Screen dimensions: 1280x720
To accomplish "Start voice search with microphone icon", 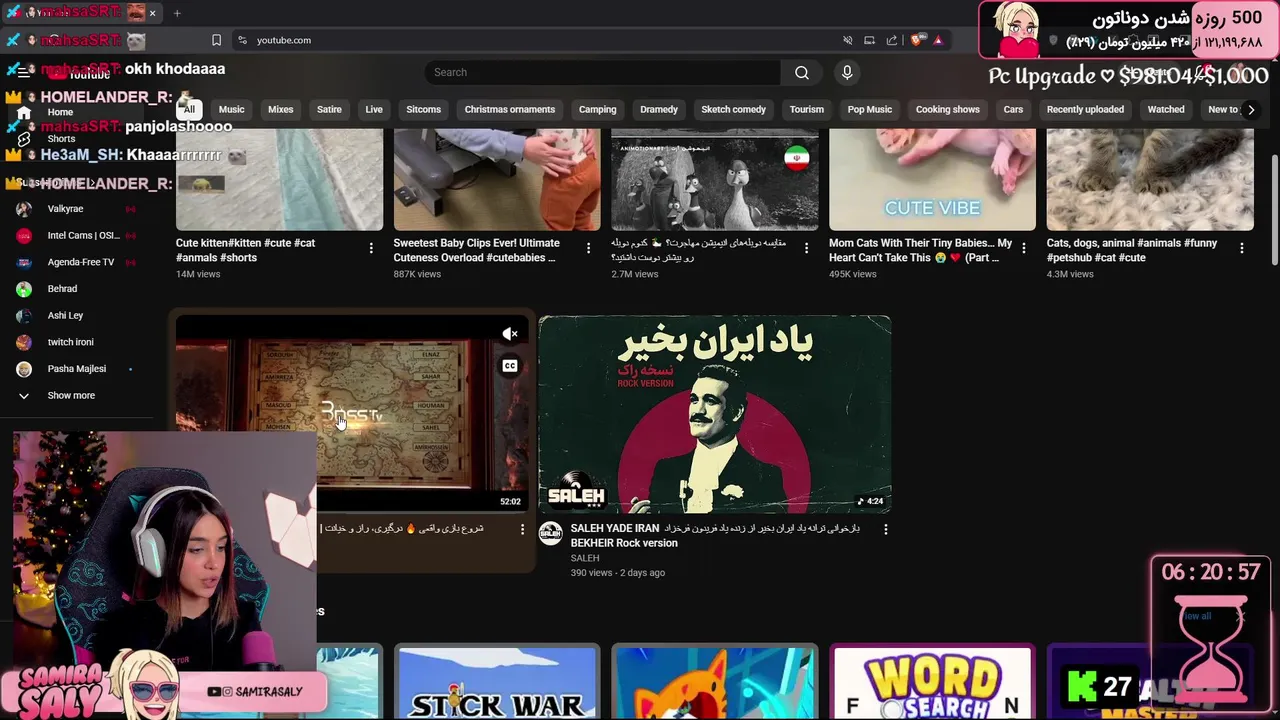I will 847,72.
